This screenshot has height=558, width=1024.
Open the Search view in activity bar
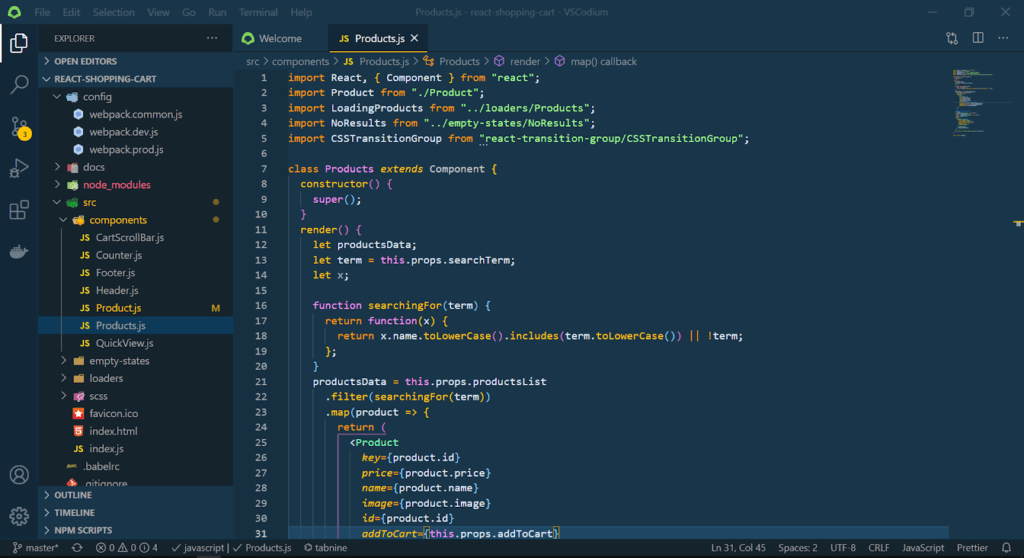19,84
